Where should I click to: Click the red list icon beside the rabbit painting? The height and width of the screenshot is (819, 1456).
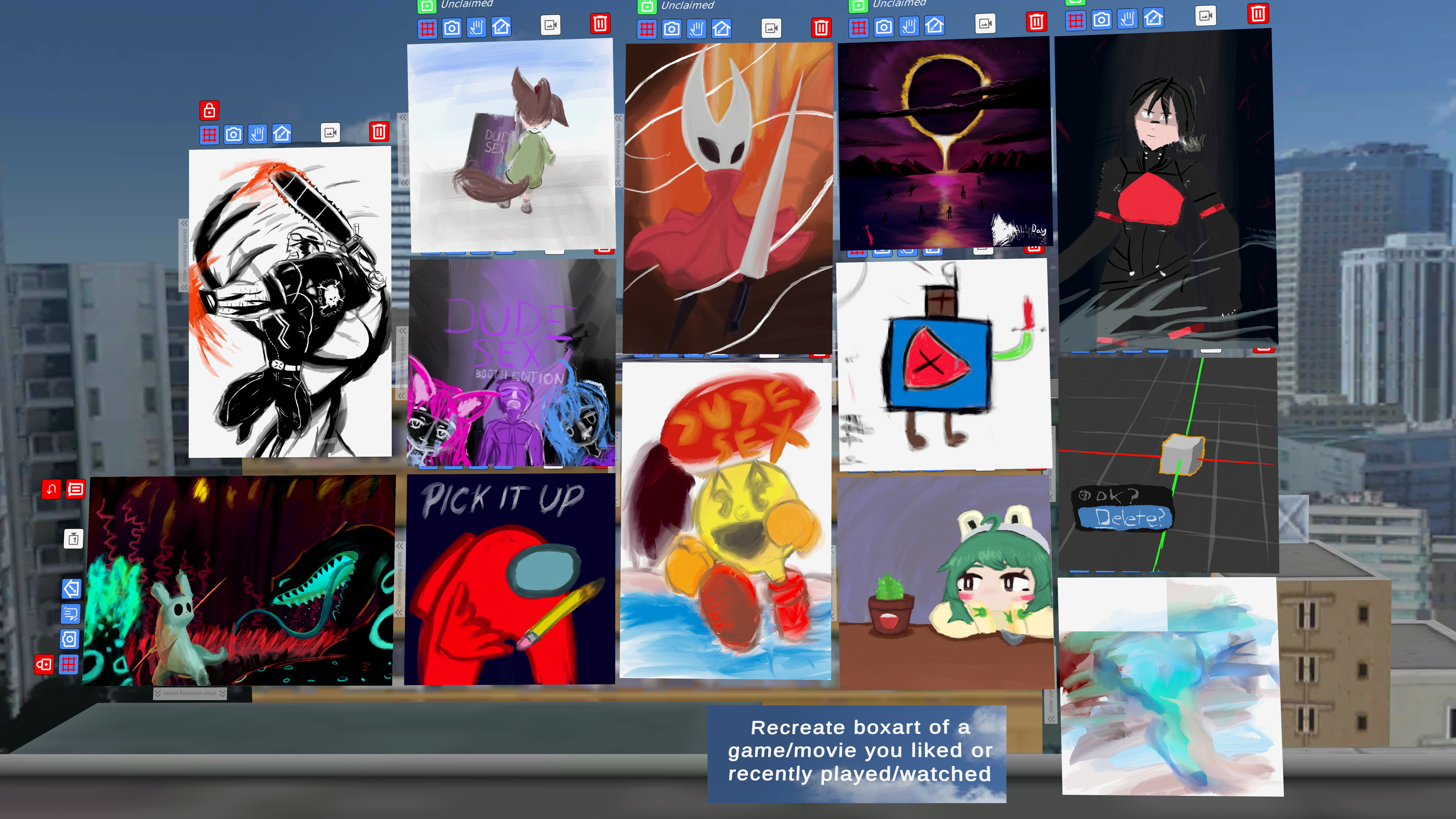[76, 489]
